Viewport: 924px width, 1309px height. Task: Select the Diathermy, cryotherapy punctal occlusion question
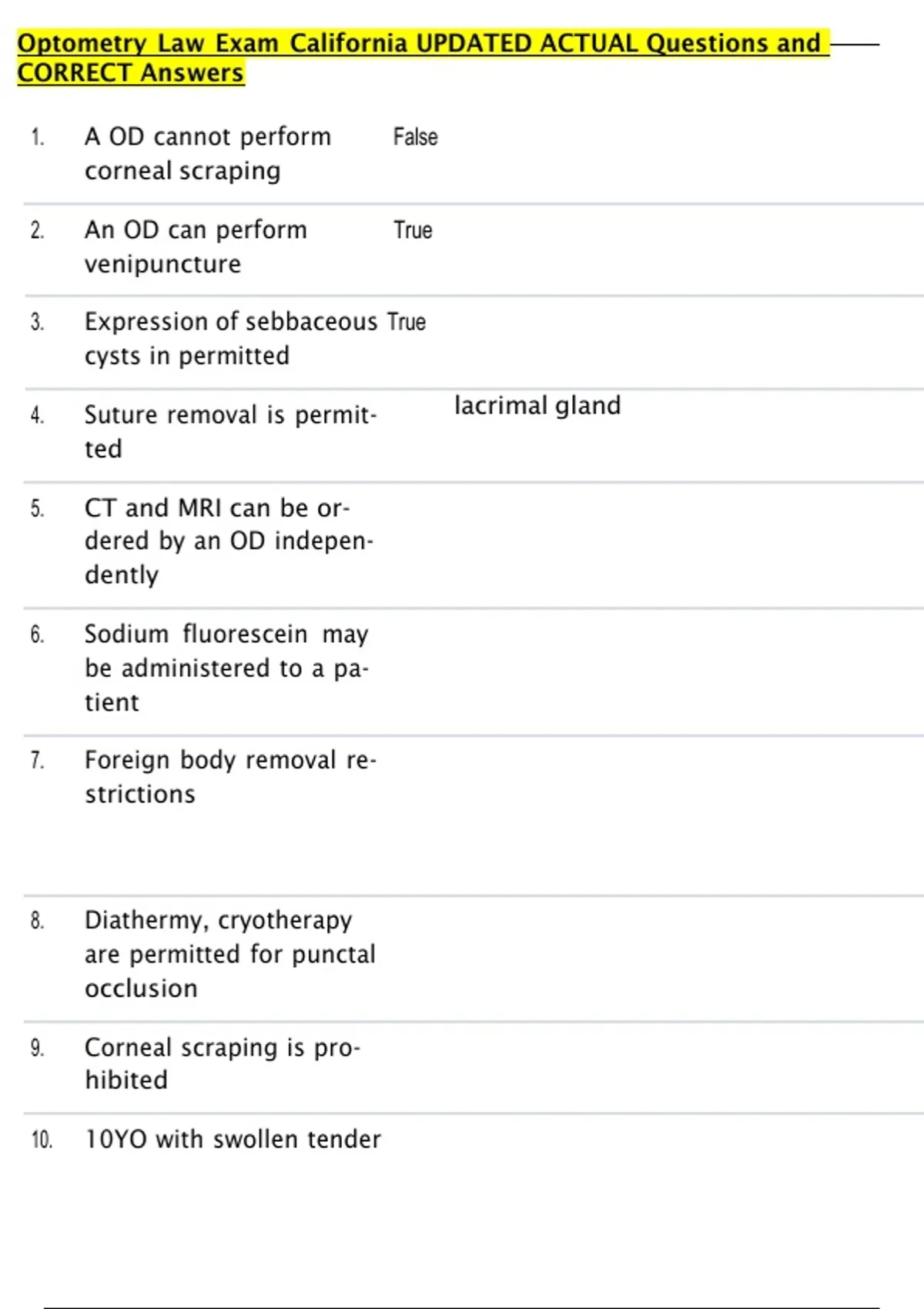(230, 953)
